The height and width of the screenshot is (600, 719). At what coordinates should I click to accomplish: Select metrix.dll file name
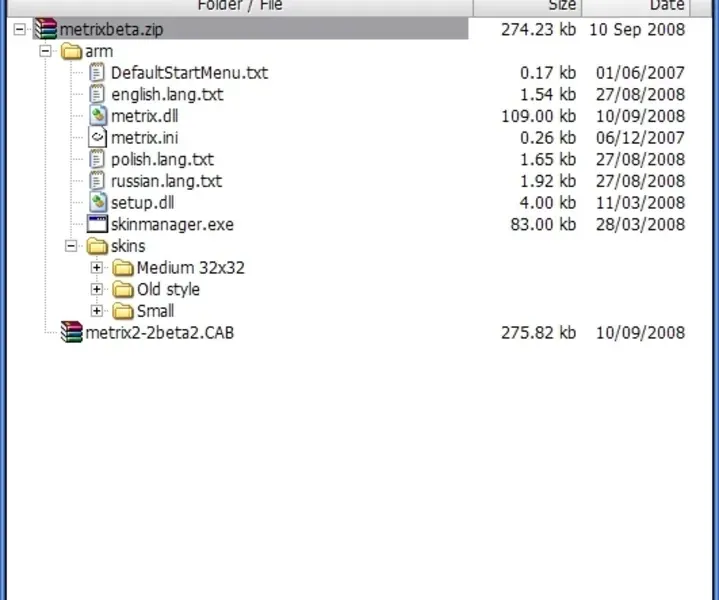[x=144, y=116]
